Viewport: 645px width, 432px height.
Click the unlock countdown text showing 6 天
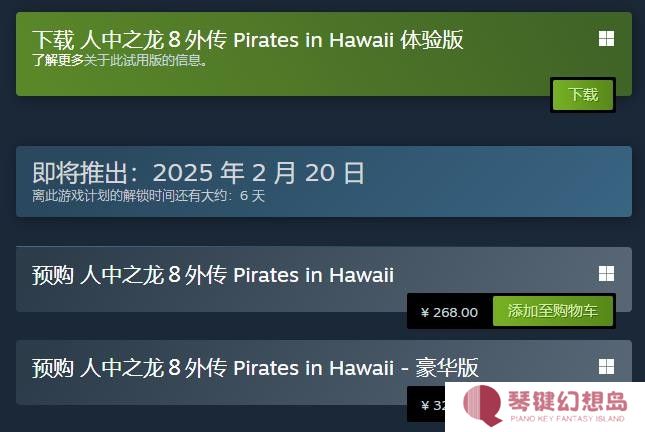(x=148, y=196)
